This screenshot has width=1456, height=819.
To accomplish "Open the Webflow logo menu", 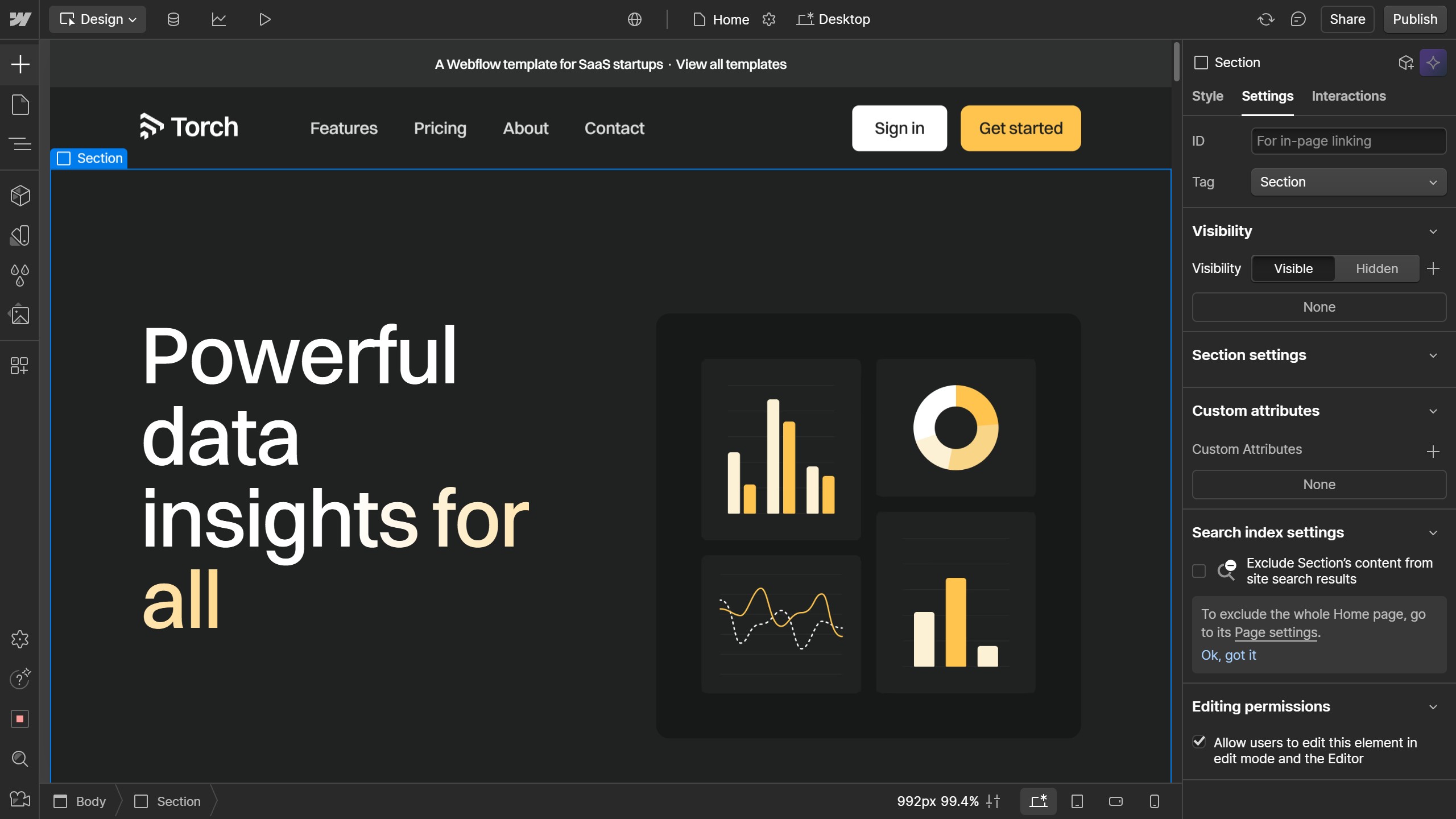I will tap(20, 19).
